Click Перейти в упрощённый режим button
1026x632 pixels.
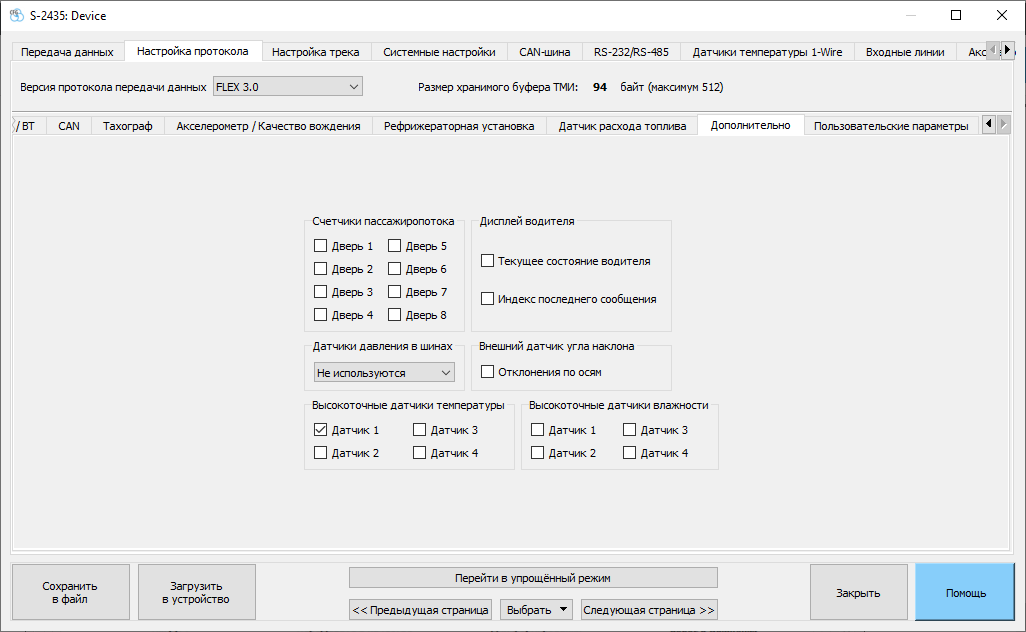pos(533,578)
